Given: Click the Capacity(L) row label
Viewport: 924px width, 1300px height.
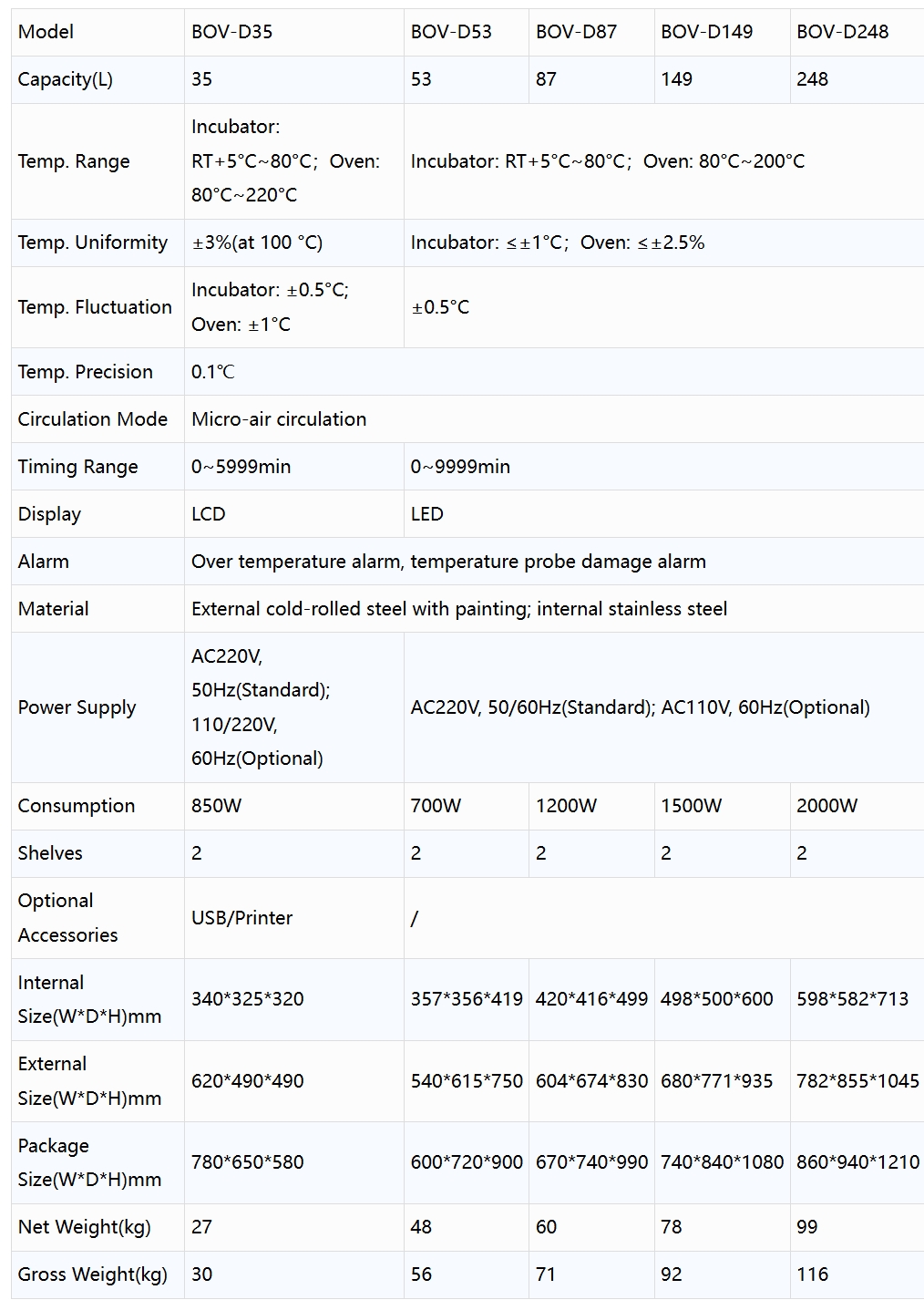Looking at the screenshot, I should pos(66,79).
